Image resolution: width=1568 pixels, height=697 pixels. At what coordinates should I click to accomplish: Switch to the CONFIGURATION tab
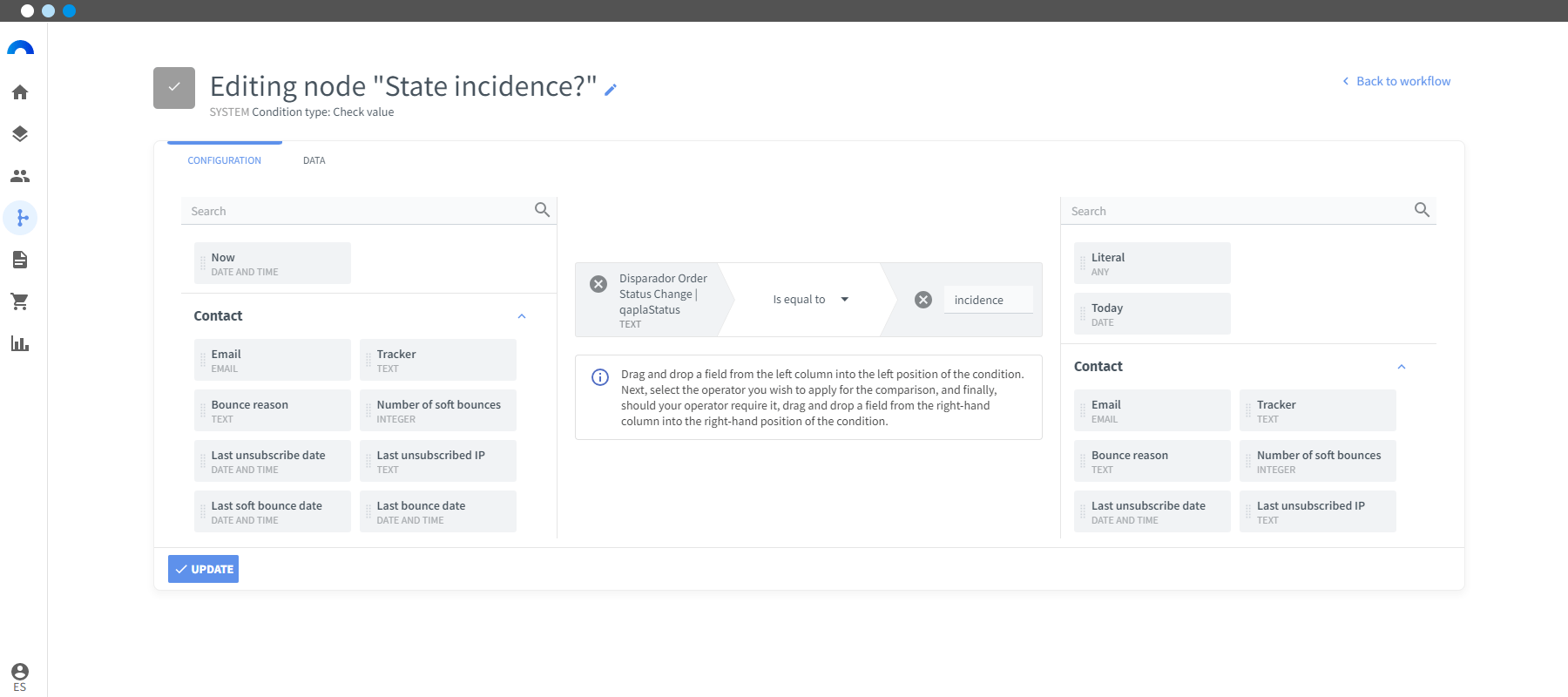coord(225,160)
